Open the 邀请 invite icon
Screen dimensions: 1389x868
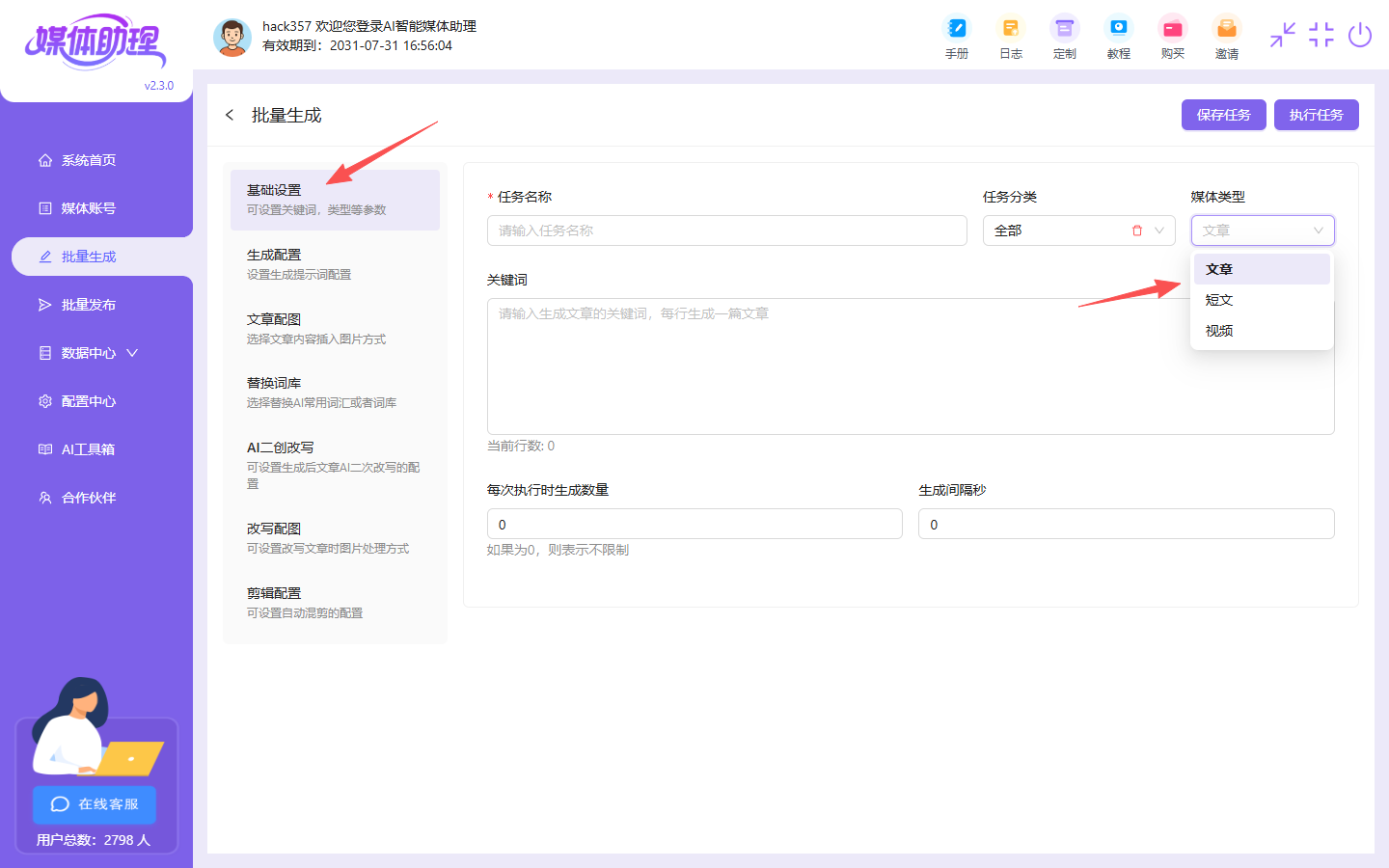pos(1226,39)
